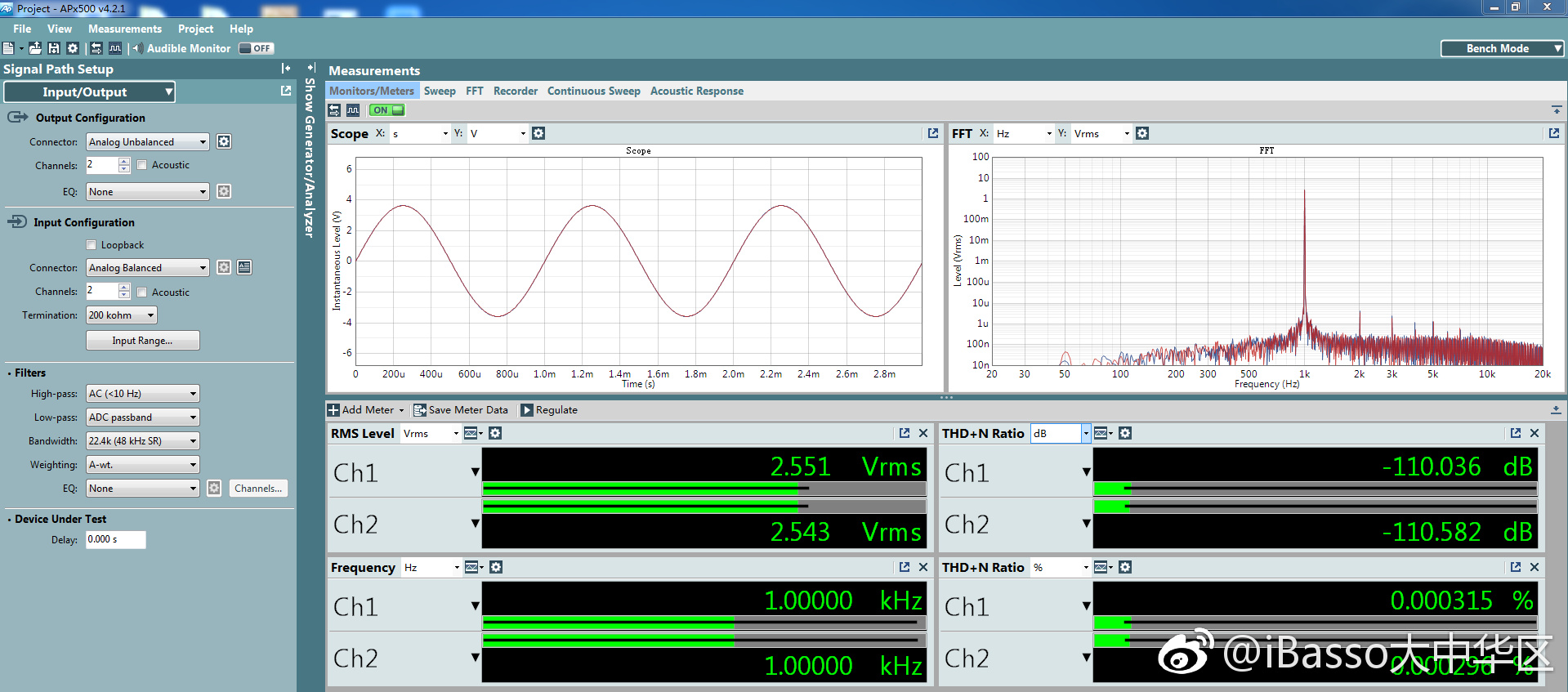Open Scope graph settings gear
The height and width of the screenshot is (692, 1568).
[x=538, y=133]
